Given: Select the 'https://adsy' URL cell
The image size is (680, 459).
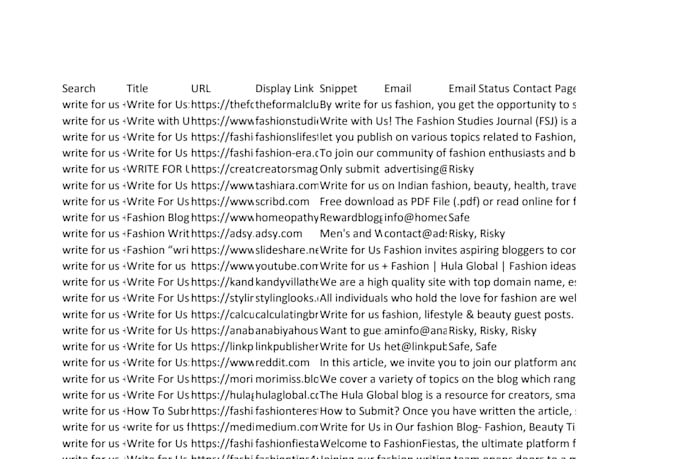Looking at the screenshot, I should pos(222,234).
